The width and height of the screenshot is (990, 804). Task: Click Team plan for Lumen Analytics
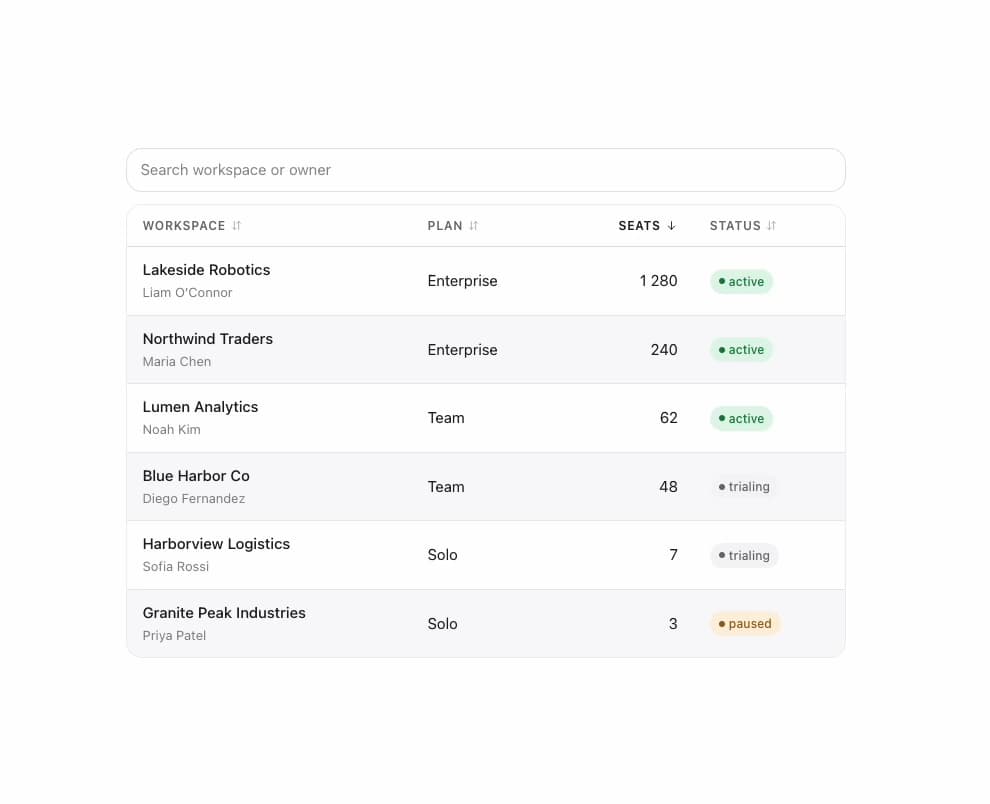[446, 417]
